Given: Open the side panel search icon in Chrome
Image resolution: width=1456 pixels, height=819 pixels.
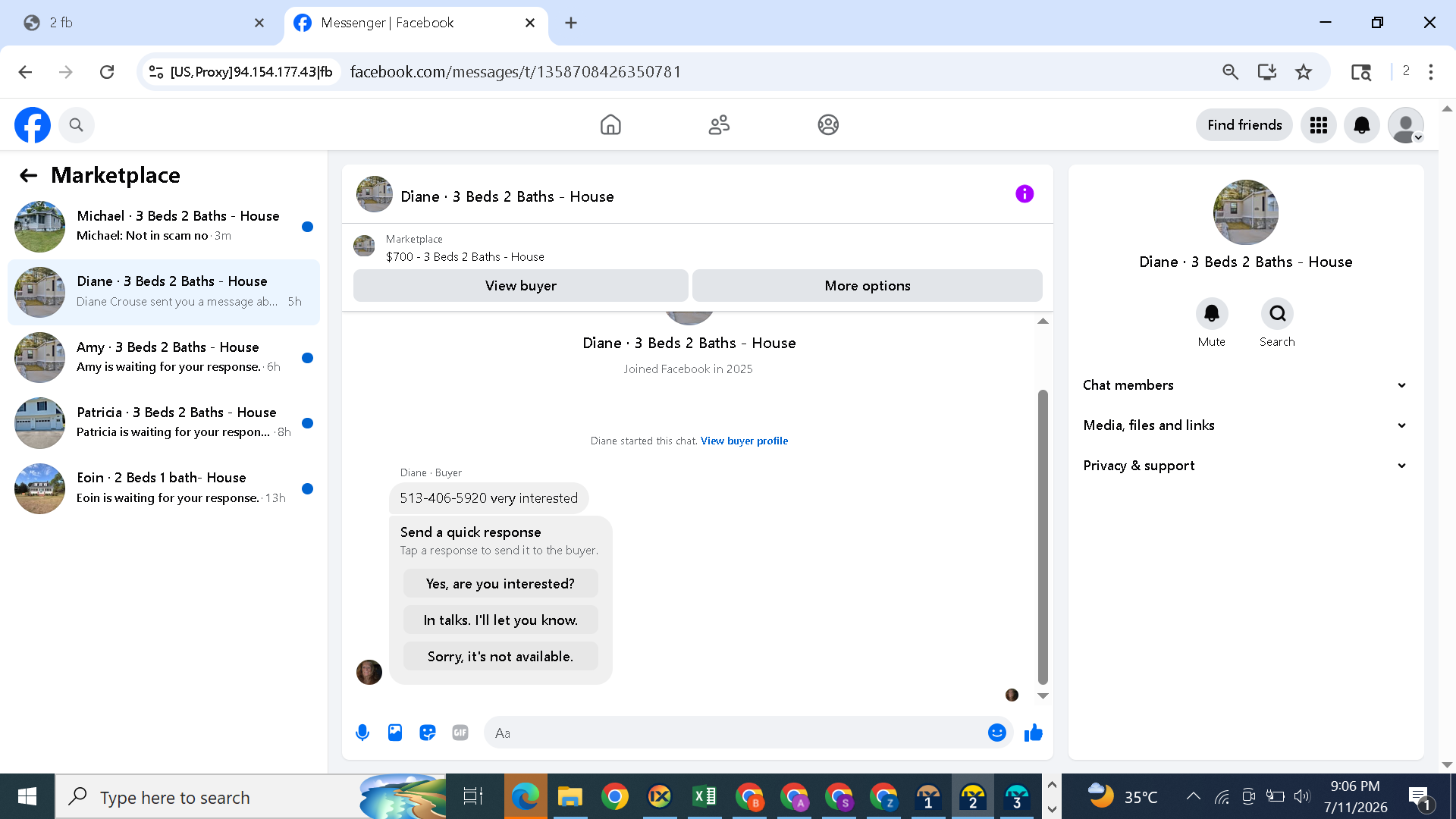Looking at the screenshot, I should click(1361, 72).
